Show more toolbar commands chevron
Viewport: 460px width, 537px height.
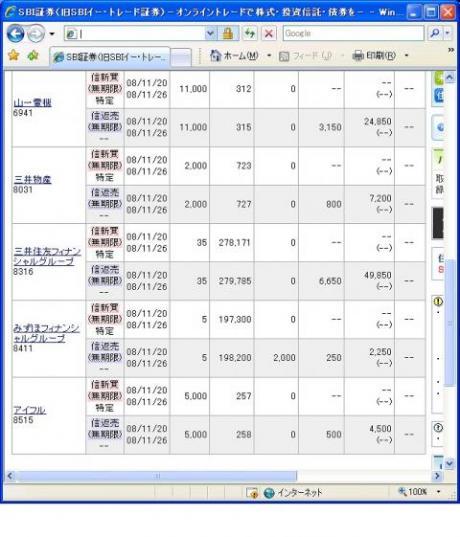[451, 50]
